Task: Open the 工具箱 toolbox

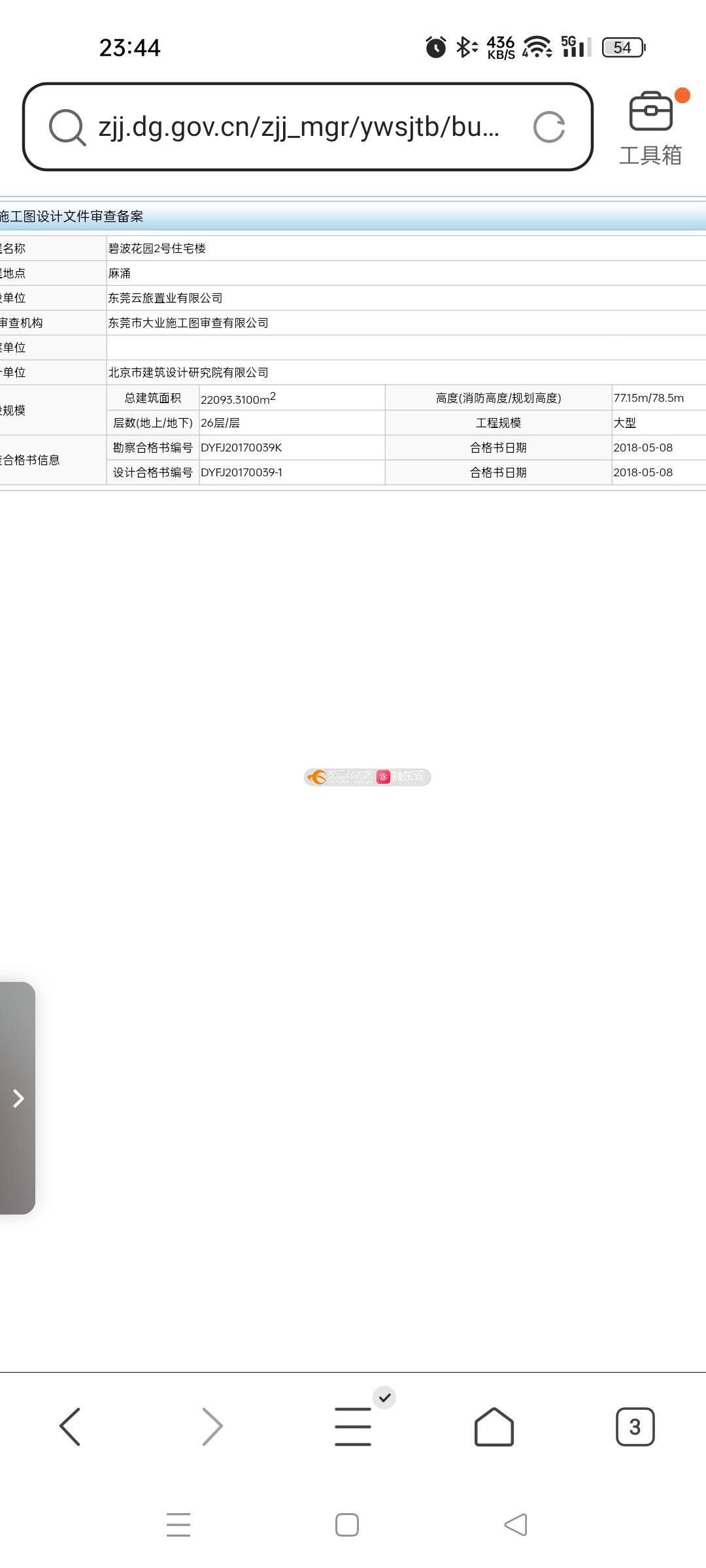Action: click(651, 128)
